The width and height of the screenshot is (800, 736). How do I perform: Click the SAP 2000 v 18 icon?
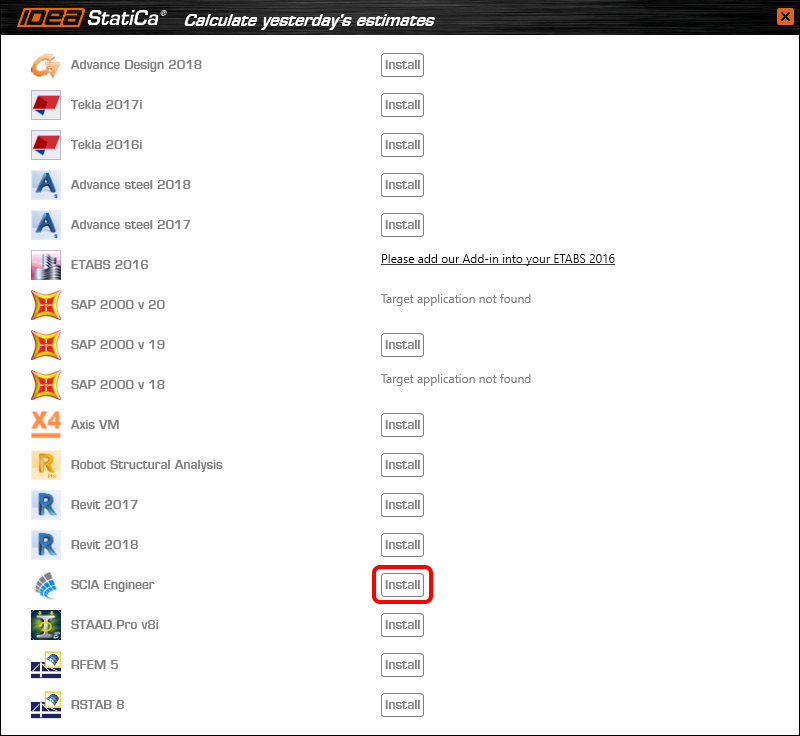[x=45, y=385]
